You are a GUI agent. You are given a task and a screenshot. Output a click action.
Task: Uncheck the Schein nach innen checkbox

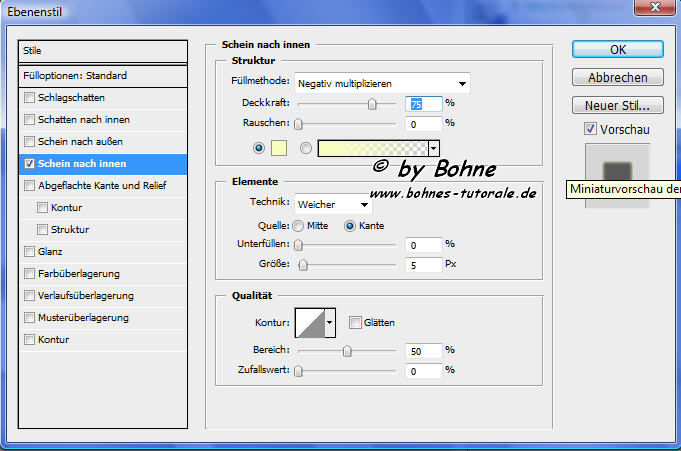(x=29, y=163)
